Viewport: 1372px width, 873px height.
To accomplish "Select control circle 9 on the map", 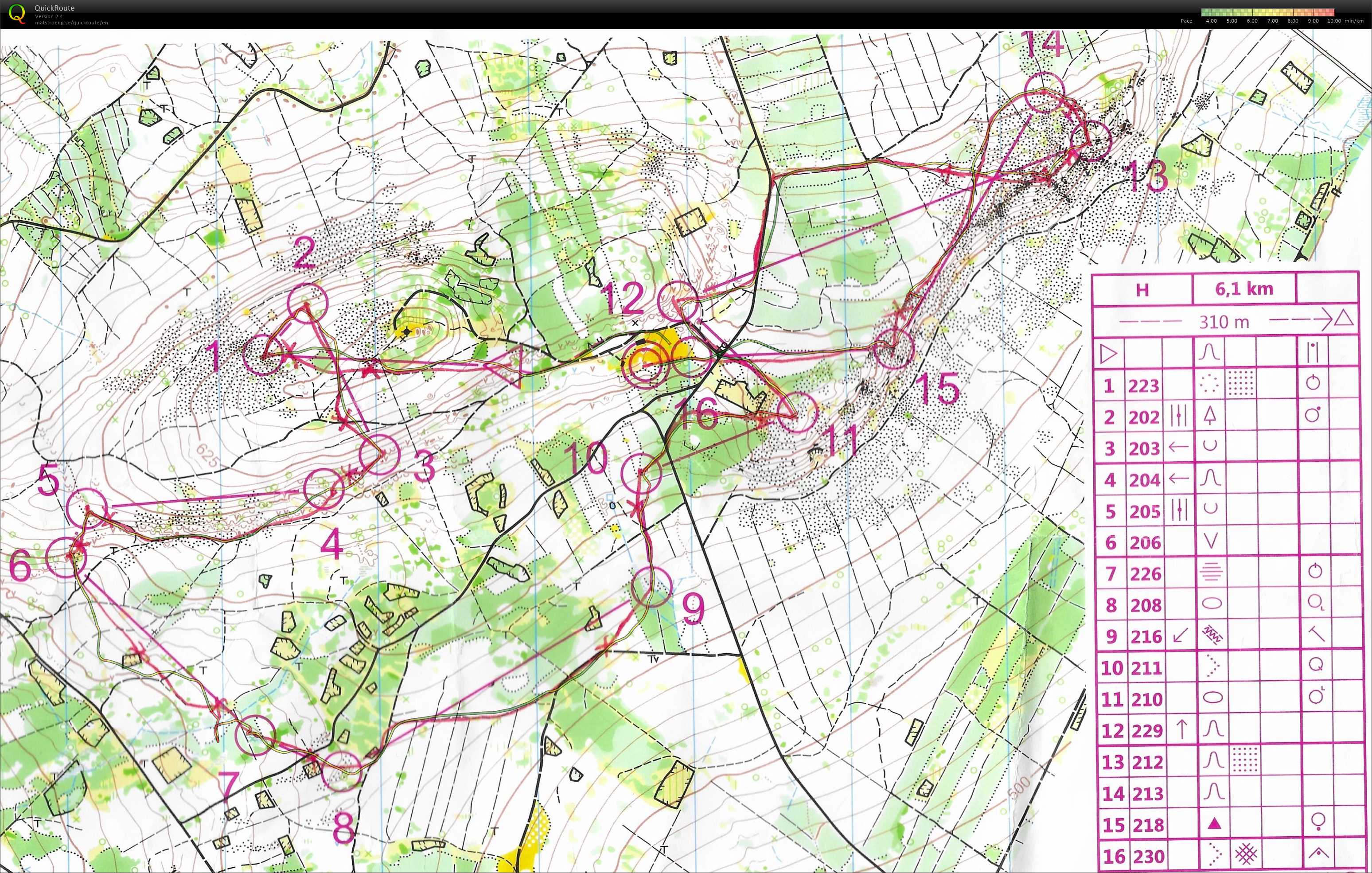I will click(652, 588).
